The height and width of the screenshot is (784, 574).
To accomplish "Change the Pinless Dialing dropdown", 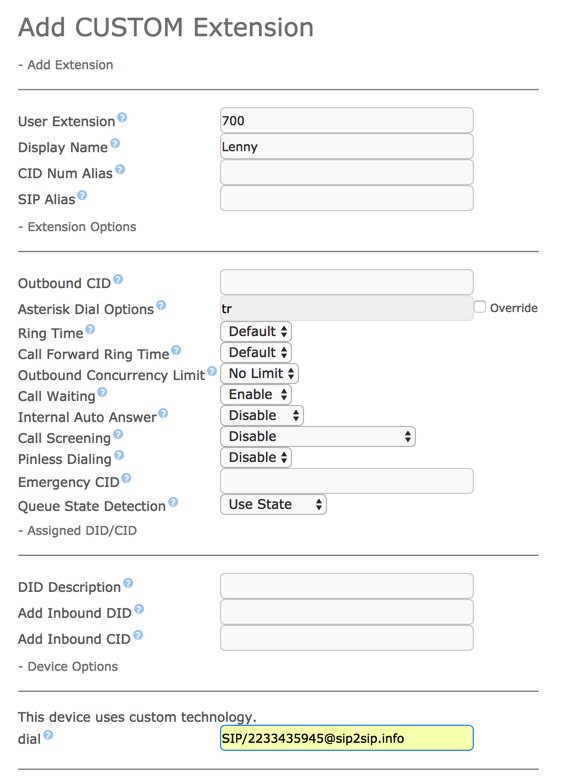I will 256,458.
